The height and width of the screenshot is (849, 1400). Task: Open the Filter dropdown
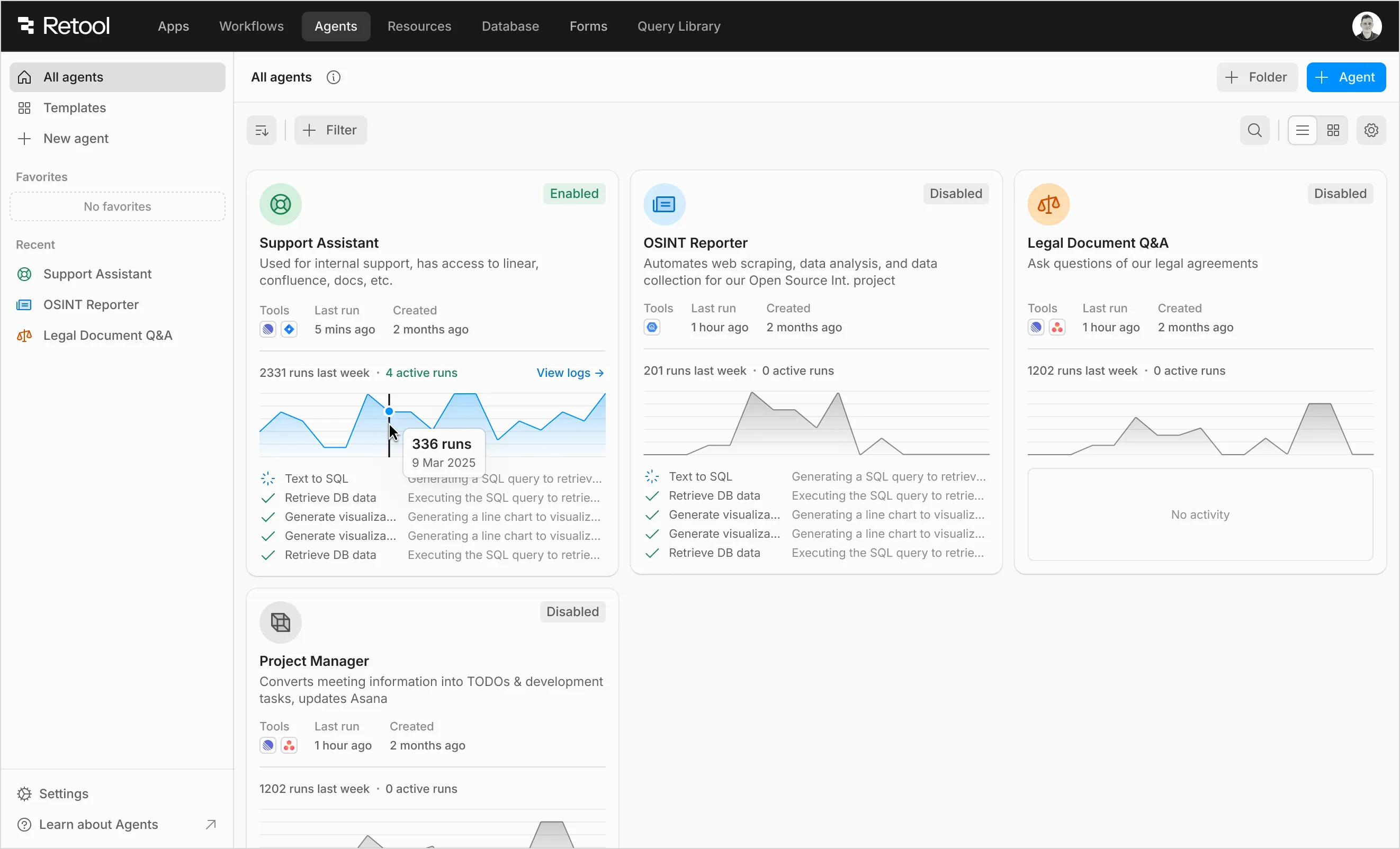(x=331, y=130)
